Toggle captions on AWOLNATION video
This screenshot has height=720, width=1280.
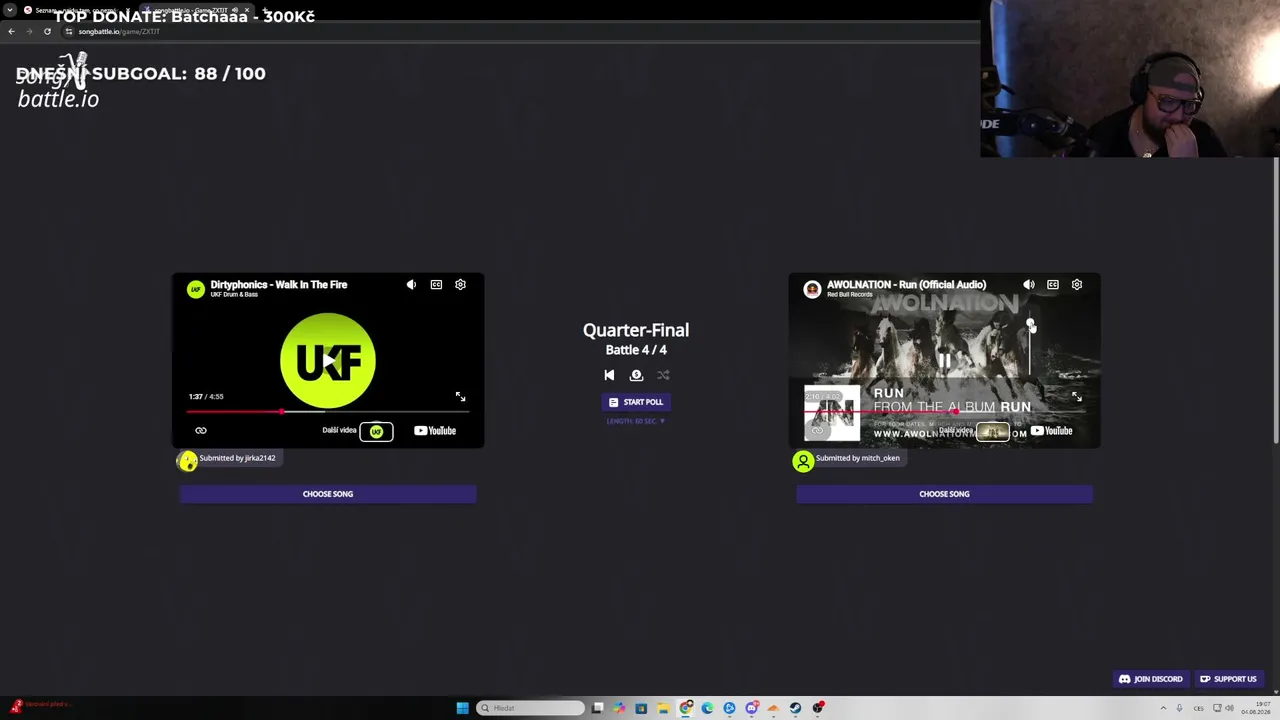(1053, 285)
